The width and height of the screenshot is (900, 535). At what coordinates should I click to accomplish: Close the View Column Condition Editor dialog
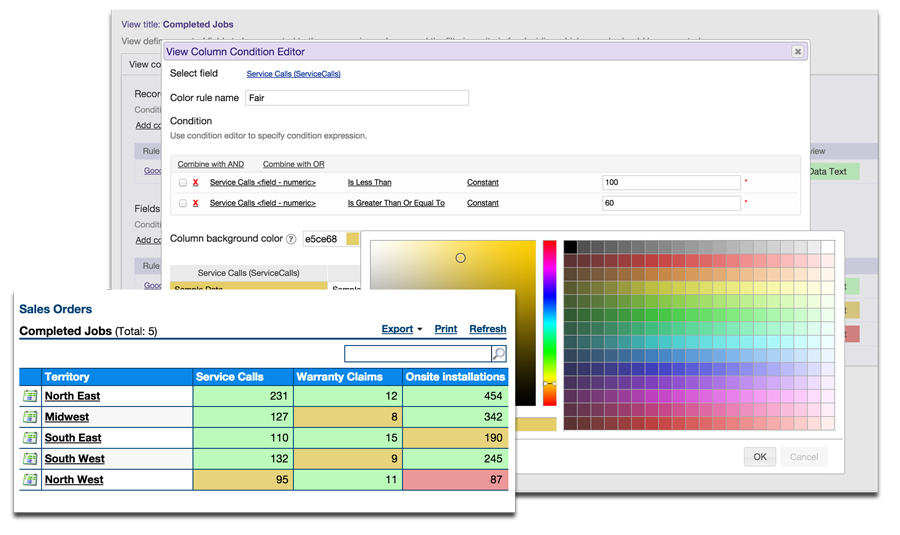[x=797, y=51]
